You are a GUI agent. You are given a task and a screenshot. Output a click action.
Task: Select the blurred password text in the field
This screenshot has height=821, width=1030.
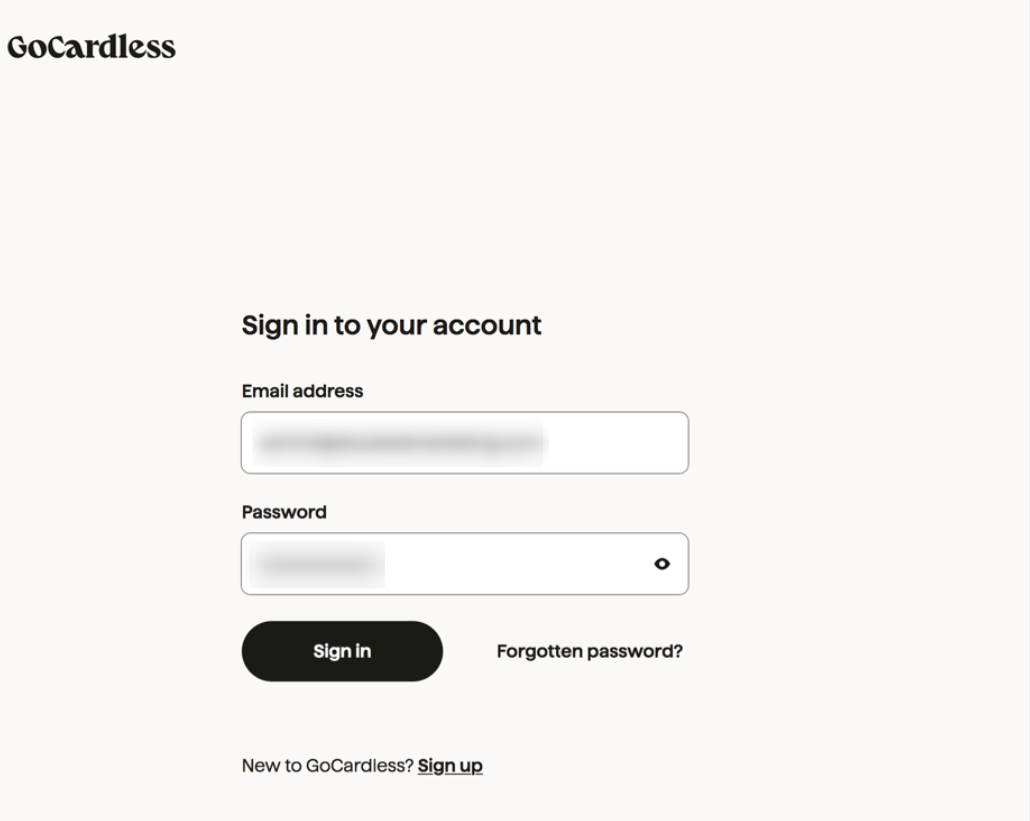(318, 564)
